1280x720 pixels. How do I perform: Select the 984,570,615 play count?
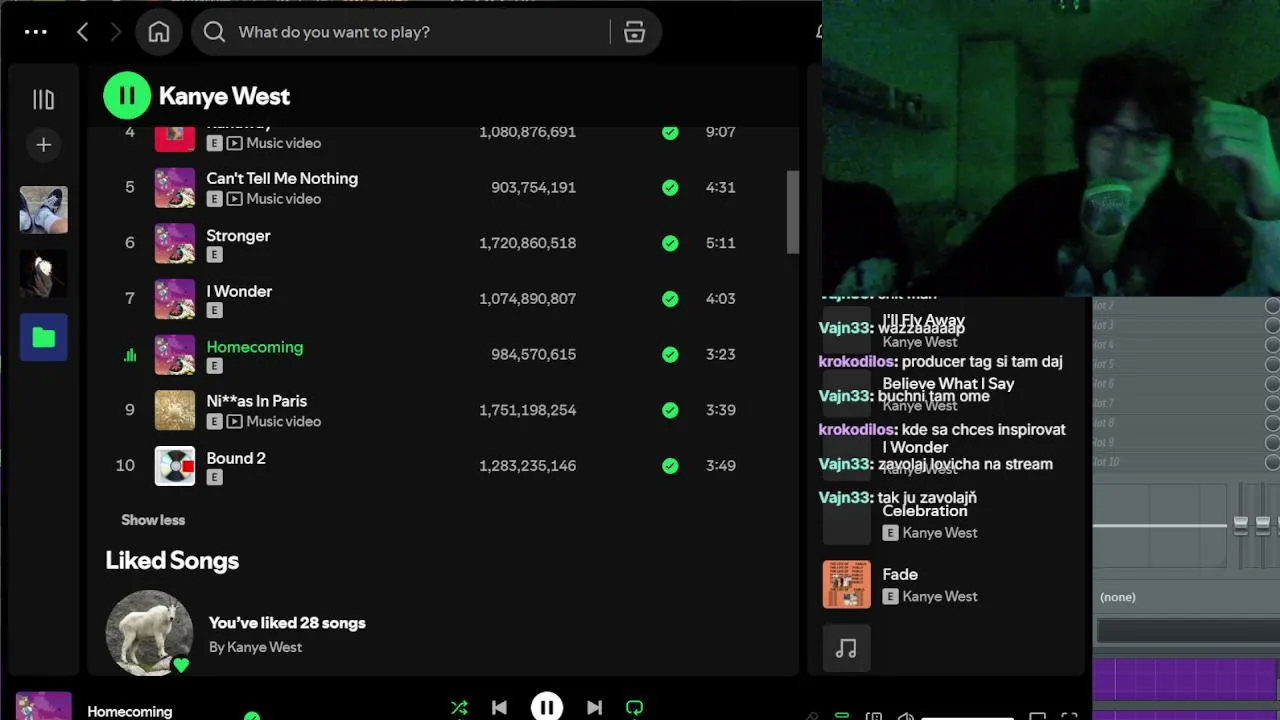533,354
